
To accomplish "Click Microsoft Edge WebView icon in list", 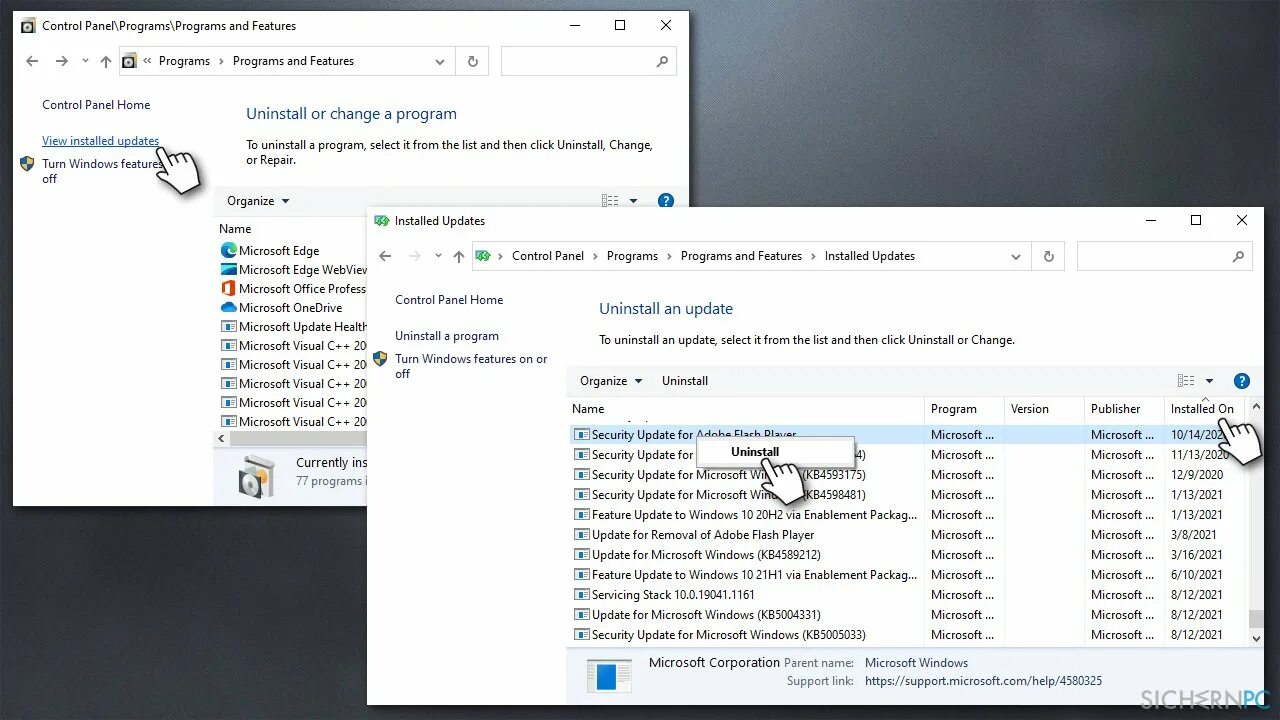I will (228, 270).
